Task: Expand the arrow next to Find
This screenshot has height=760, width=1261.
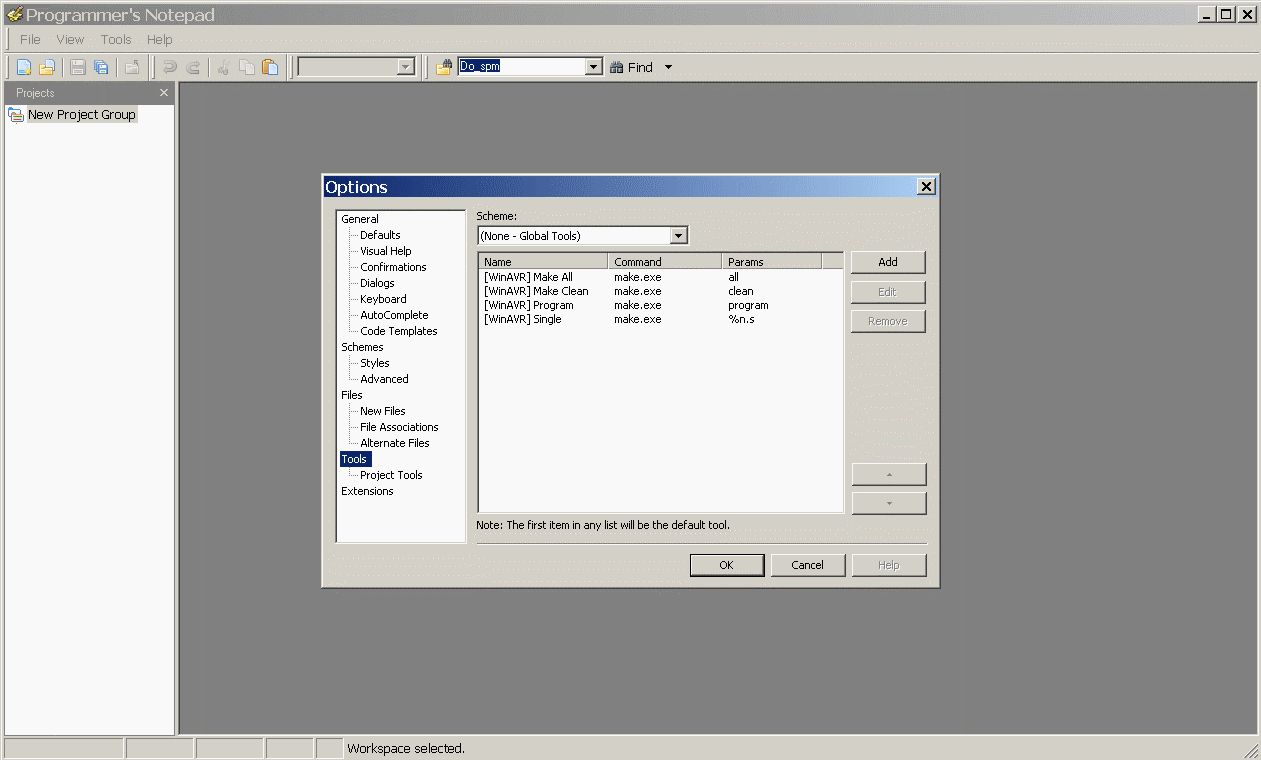Action: click(668, 67)
